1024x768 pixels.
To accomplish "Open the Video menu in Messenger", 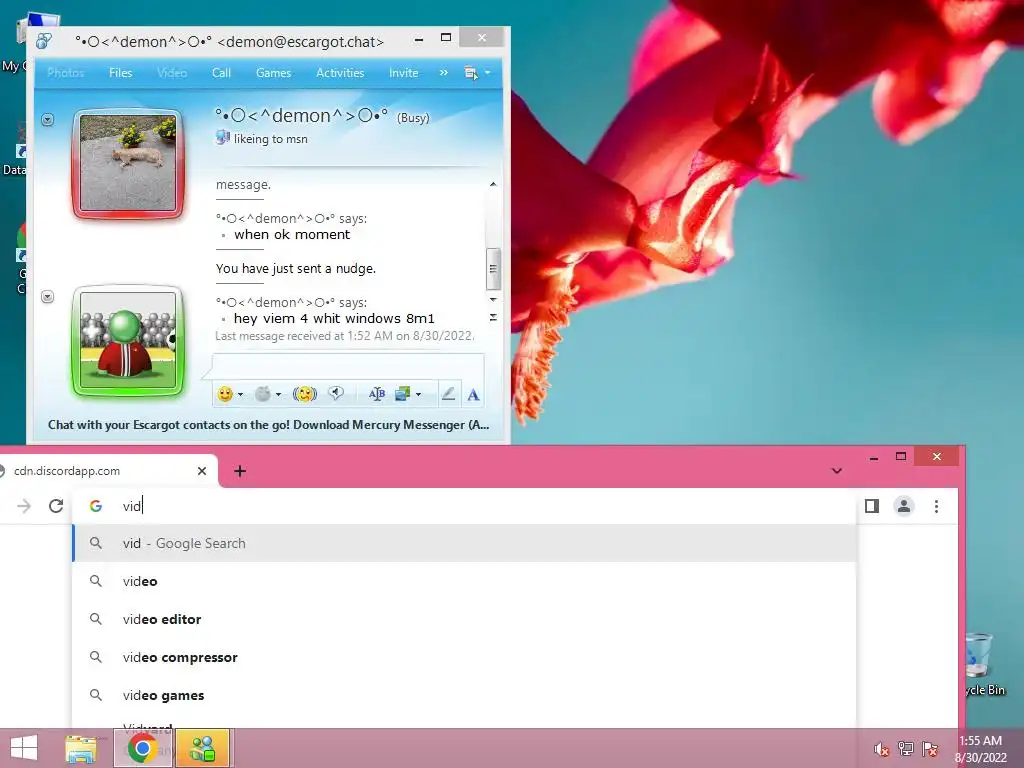I will click(x=172, y=72).
